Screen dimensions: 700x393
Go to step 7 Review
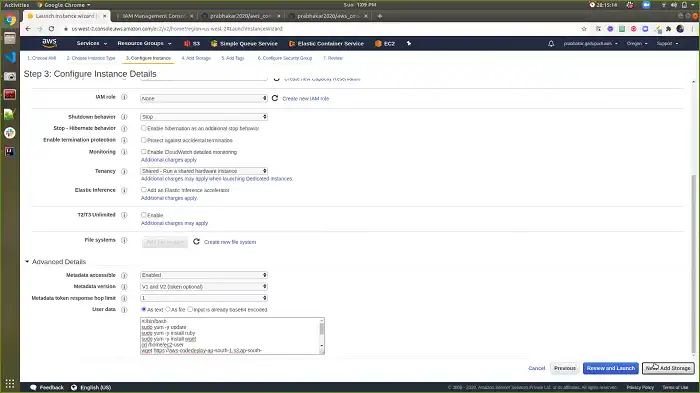coord(333,58)
